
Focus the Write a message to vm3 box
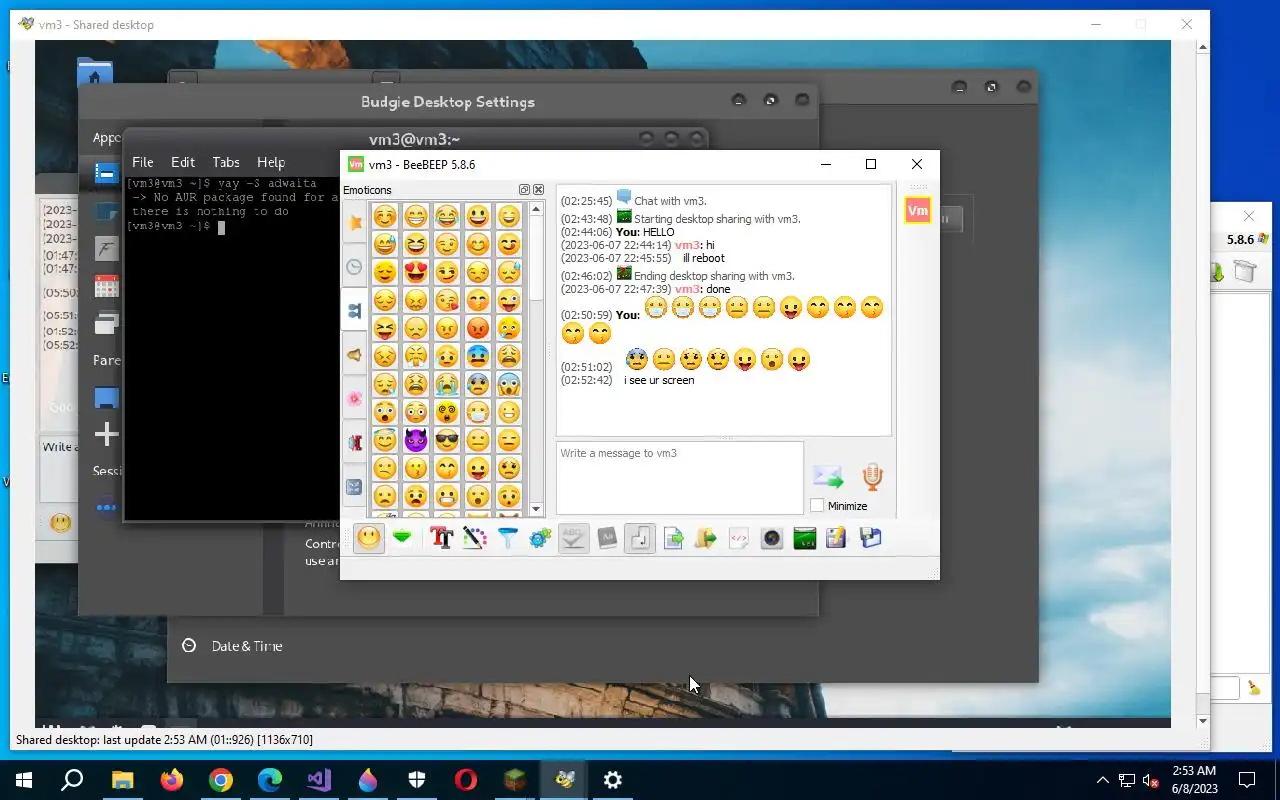[680, 478]
